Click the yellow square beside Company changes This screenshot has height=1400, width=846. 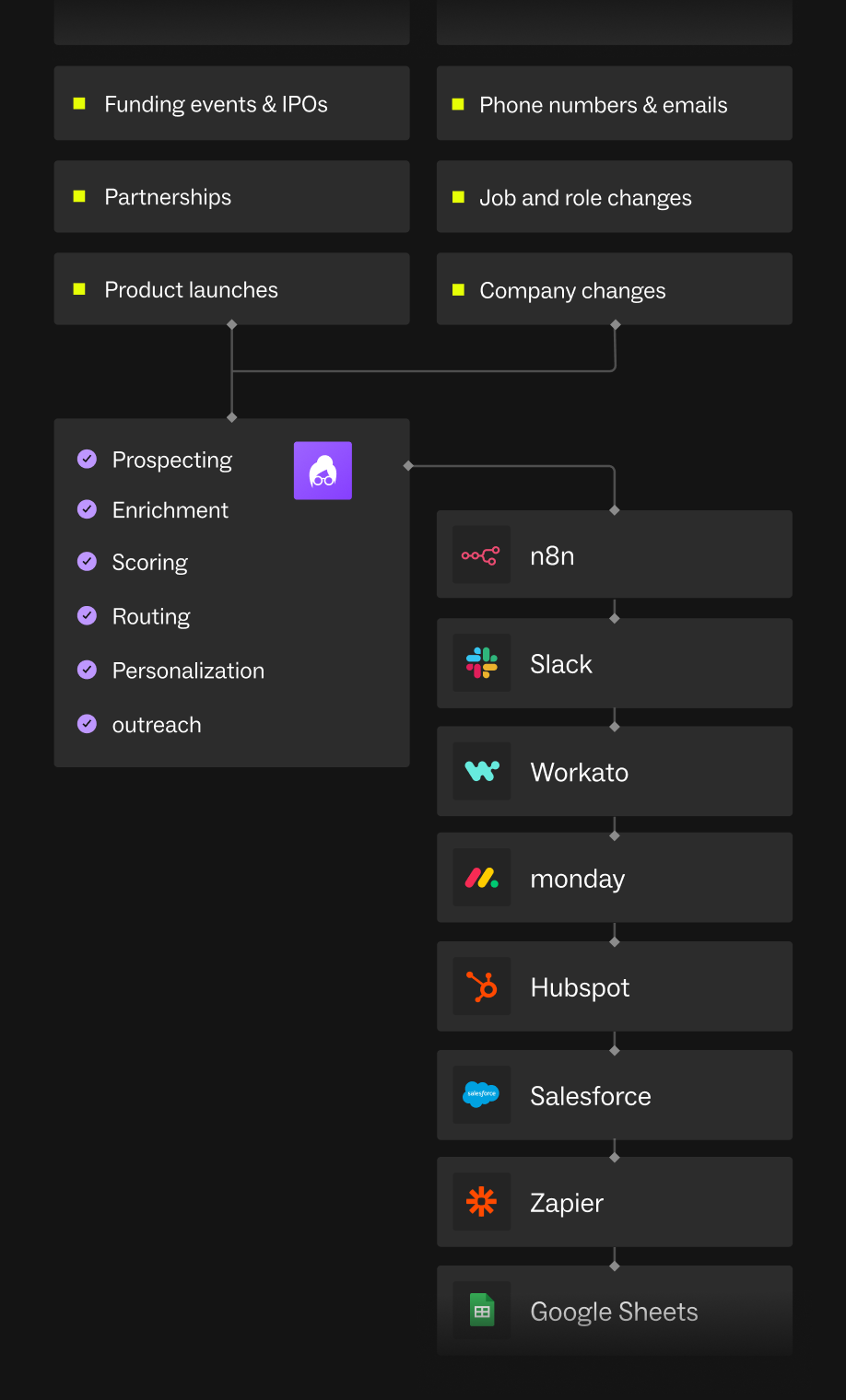click(458, 290)
